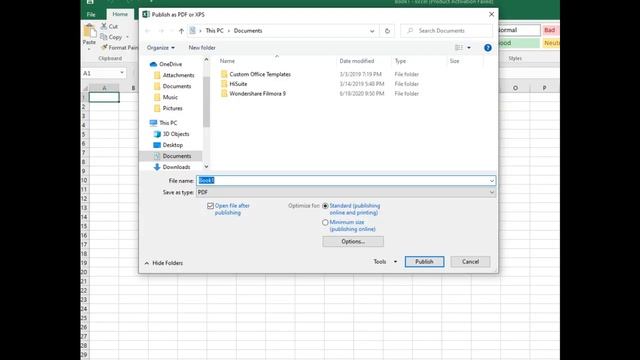Image resolution: width=640 pixels, height=360 pixels.
Task: Click the view layout icon in the dialog toolbar
Action: [x=459, y=48]
